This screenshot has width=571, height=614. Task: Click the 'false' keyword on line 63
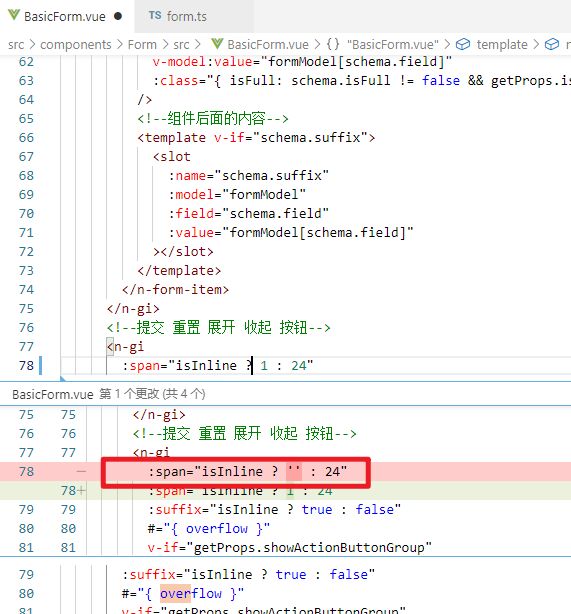441,81
